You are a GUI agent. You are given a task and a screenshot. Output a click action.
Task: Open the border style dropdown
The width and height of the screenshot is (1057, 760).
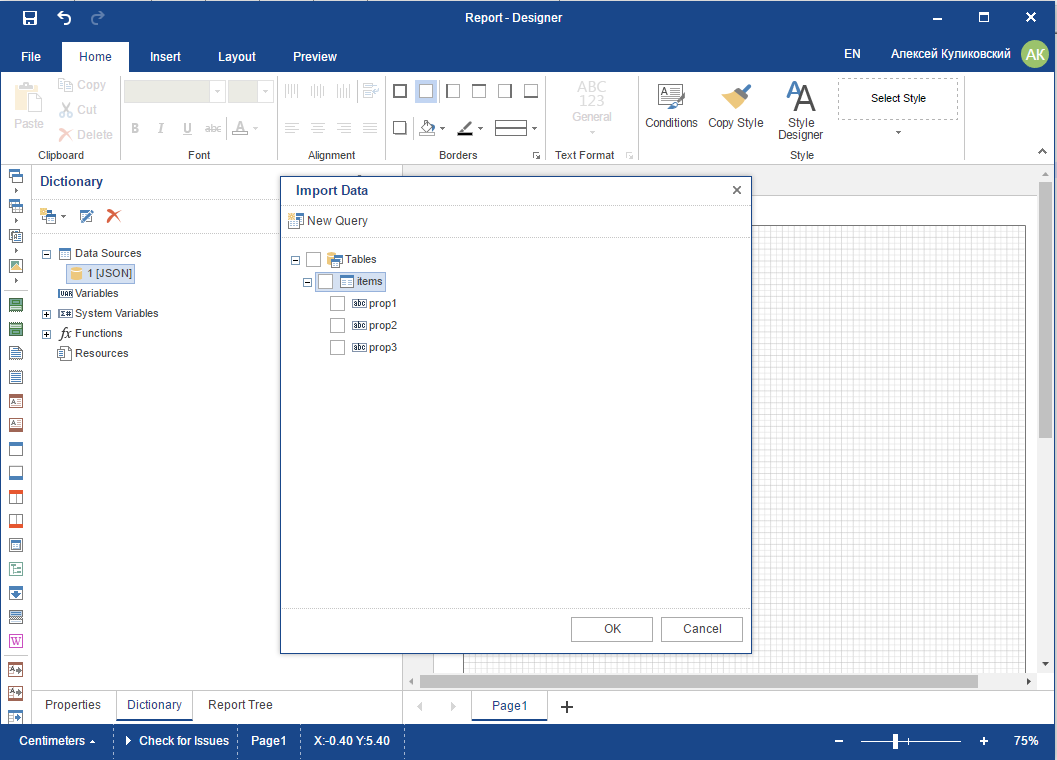pyautogui.click(x=534, y=128)
